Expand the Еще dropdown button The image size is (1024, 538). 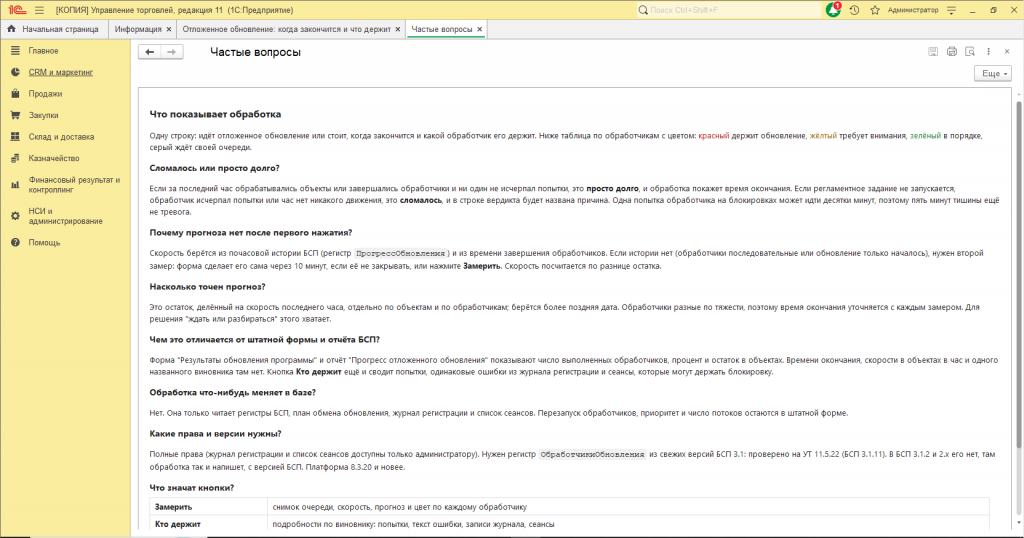[x=993, y=73]
